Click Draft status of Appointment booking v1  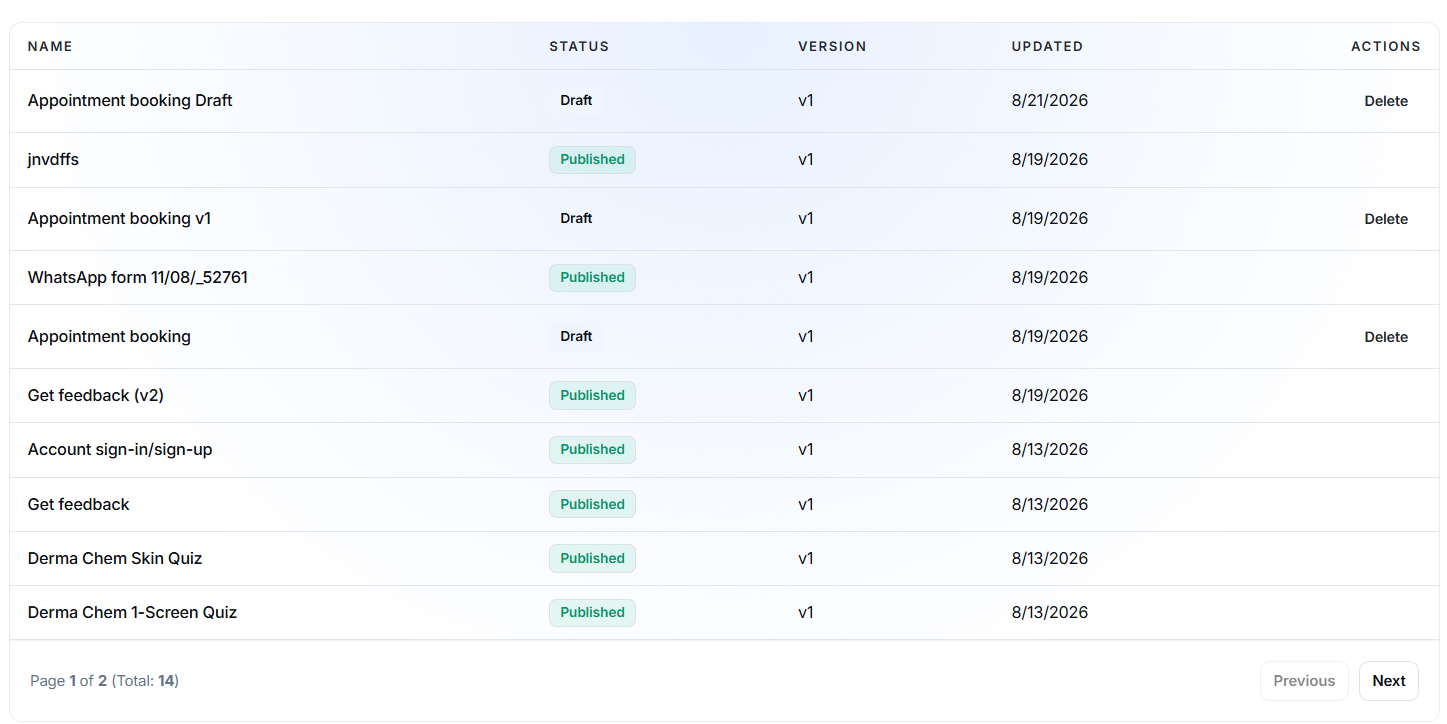tap(576, 218)
